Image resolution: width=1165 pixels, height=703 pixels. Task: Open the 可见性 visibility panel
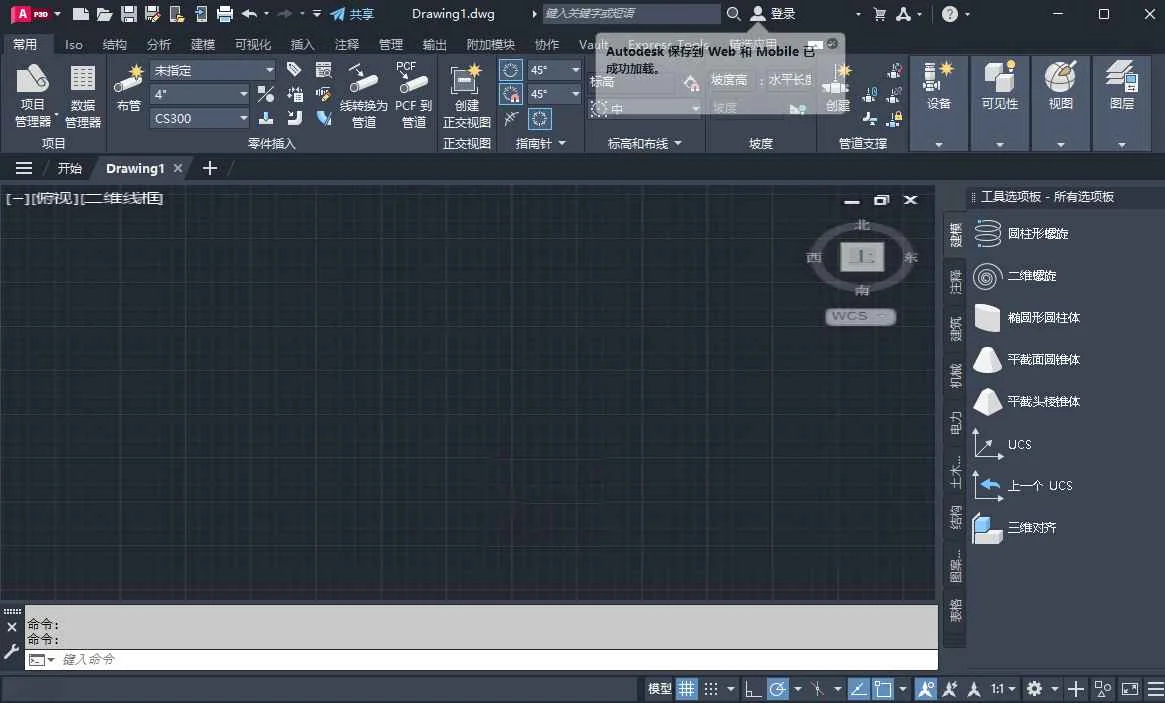(x=999, y=104)
